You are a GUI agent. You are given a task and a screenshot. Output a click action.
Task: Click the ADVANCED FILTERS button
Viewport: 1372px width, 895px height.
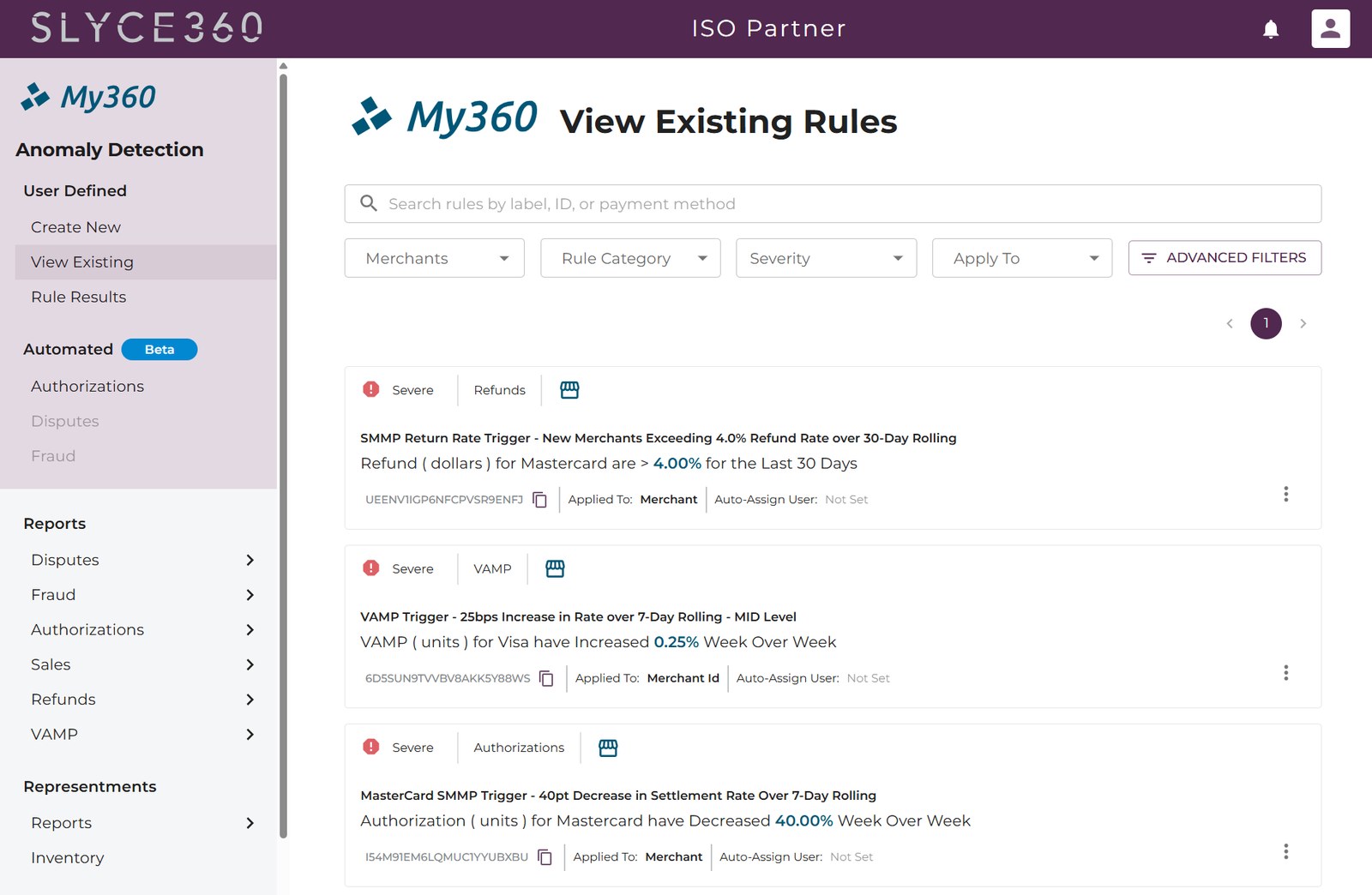(1225, 258)
